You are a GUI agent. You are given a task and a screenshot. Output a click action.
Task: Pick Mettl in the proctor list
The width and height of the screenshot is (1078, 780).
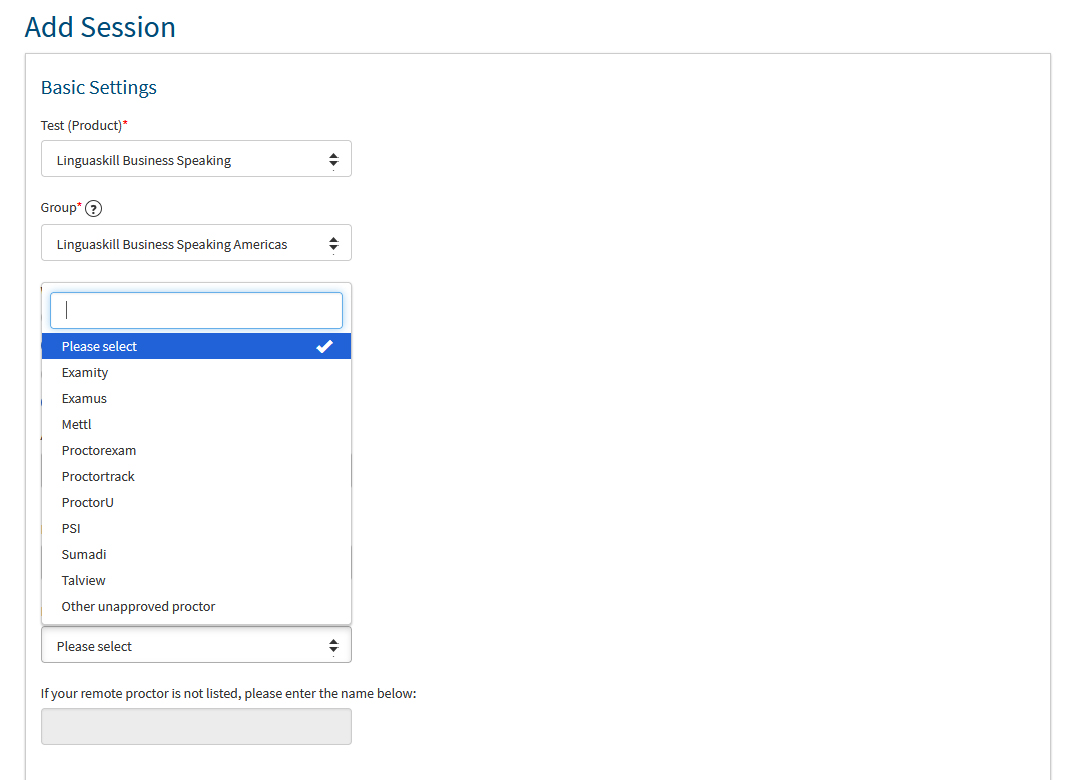pos(196,425)
